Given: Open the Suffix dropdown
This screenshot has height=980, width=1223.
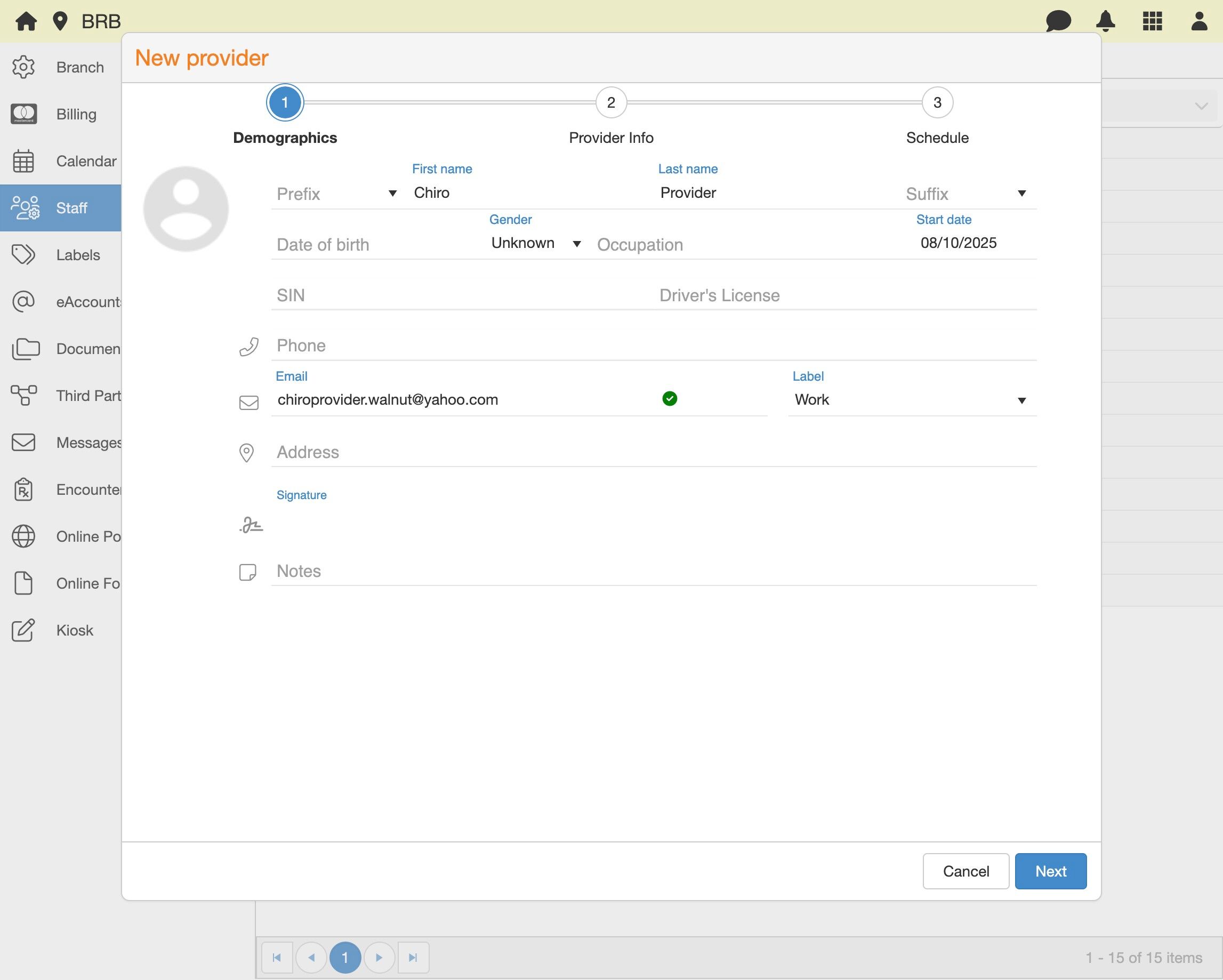Looking at the screenshot, I should tap(965, 194).
